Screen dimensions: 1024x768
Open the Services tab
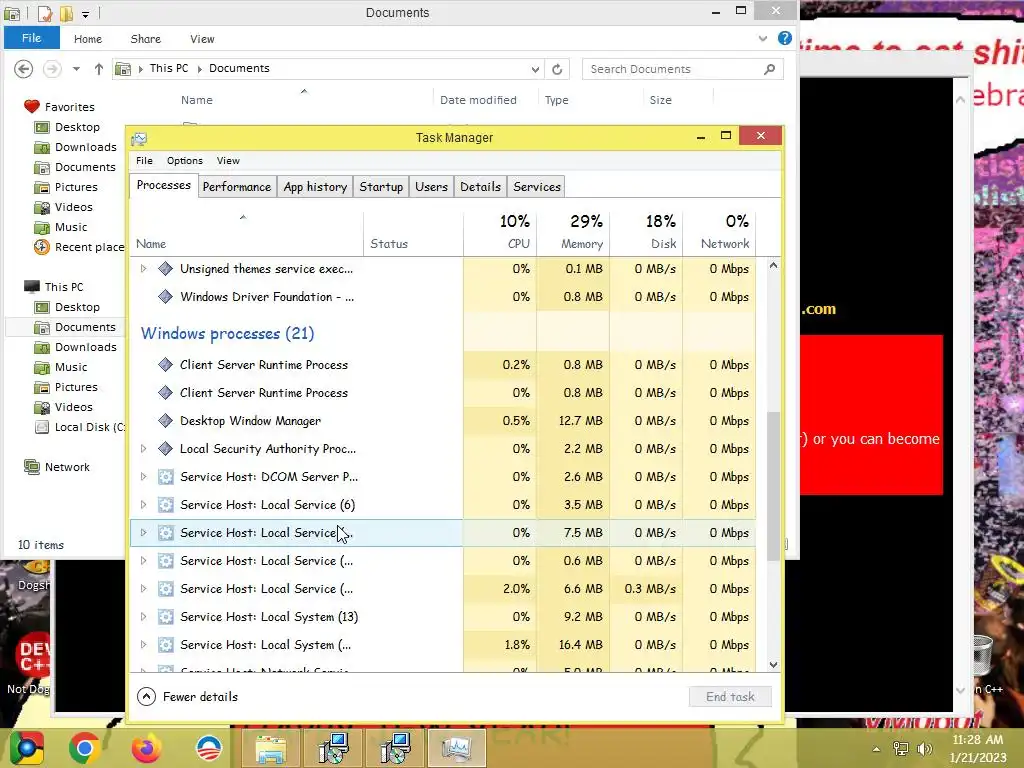click(536, 187)
